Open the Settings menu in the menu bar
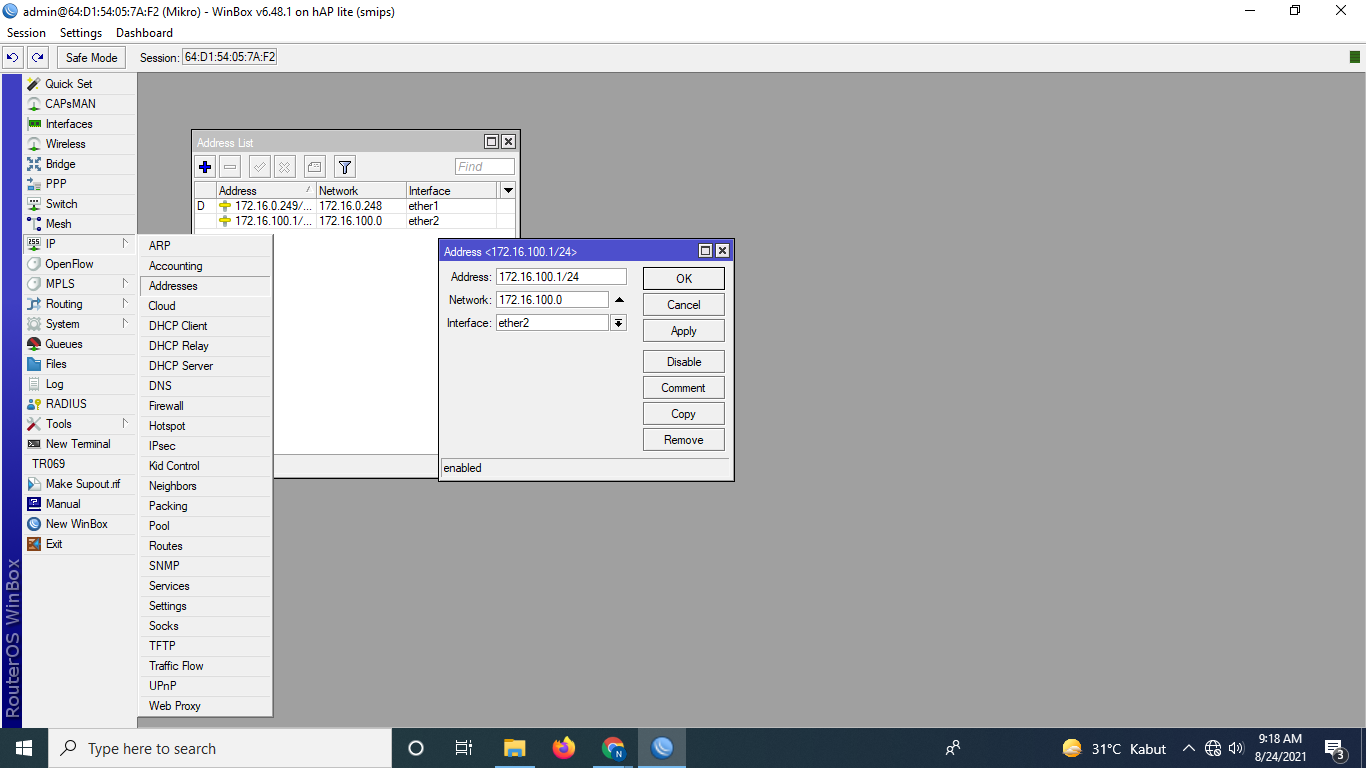The image size is (1366, 768). tap(81, 33)
